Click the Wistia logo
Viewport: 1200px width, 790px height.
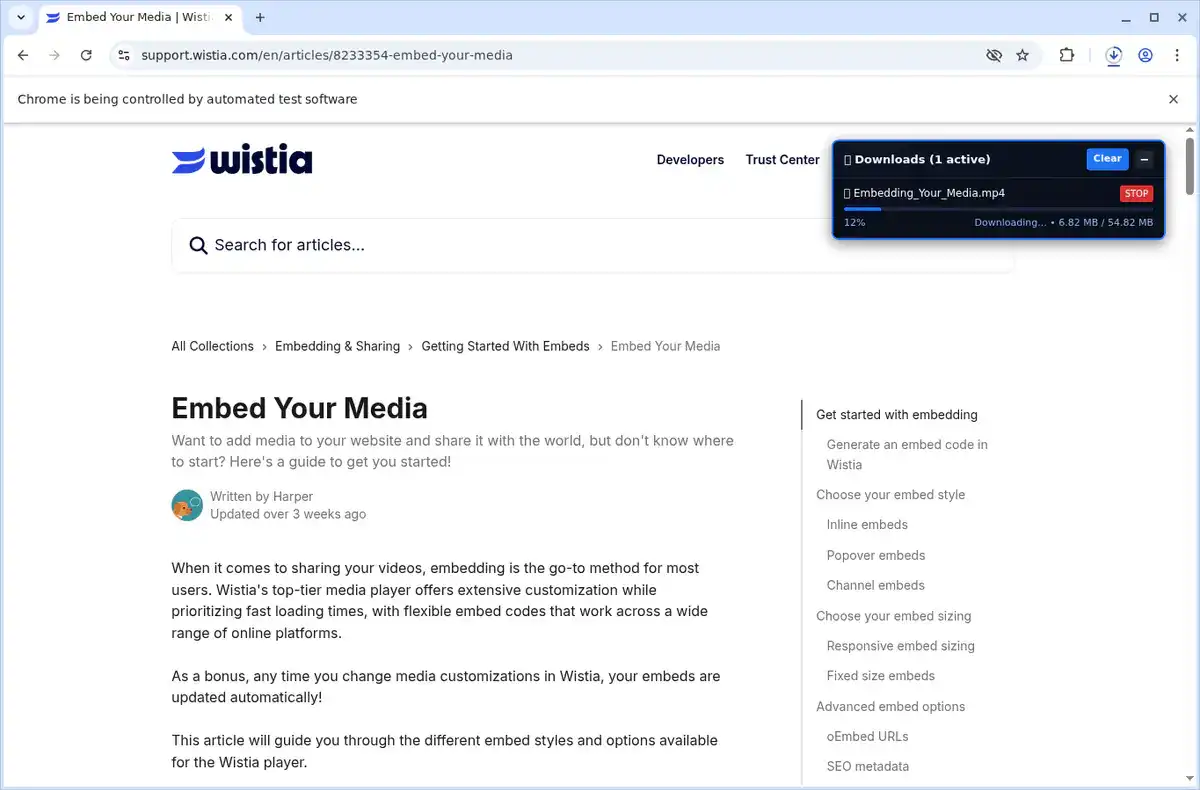coord(242,160)
